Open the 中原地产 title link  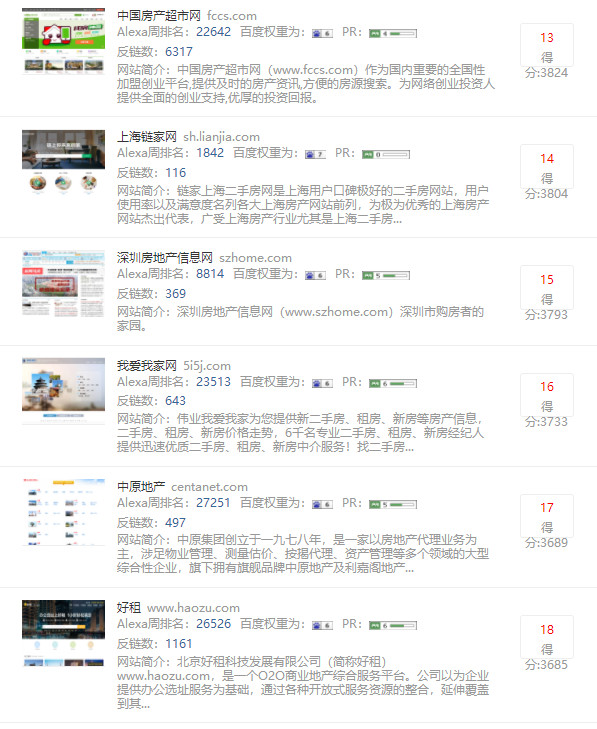141,487
